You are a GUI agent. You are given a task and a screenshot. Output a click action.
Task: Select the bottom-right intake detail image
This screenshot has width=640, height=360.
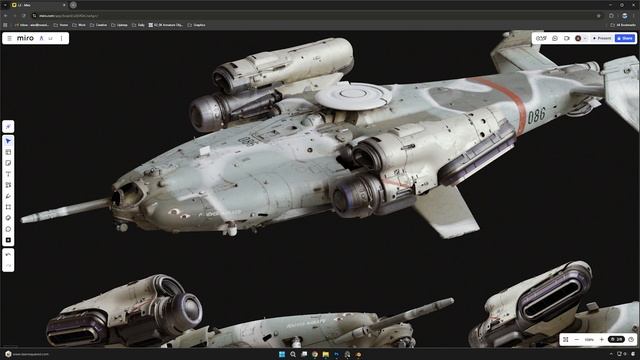point(555,304)
